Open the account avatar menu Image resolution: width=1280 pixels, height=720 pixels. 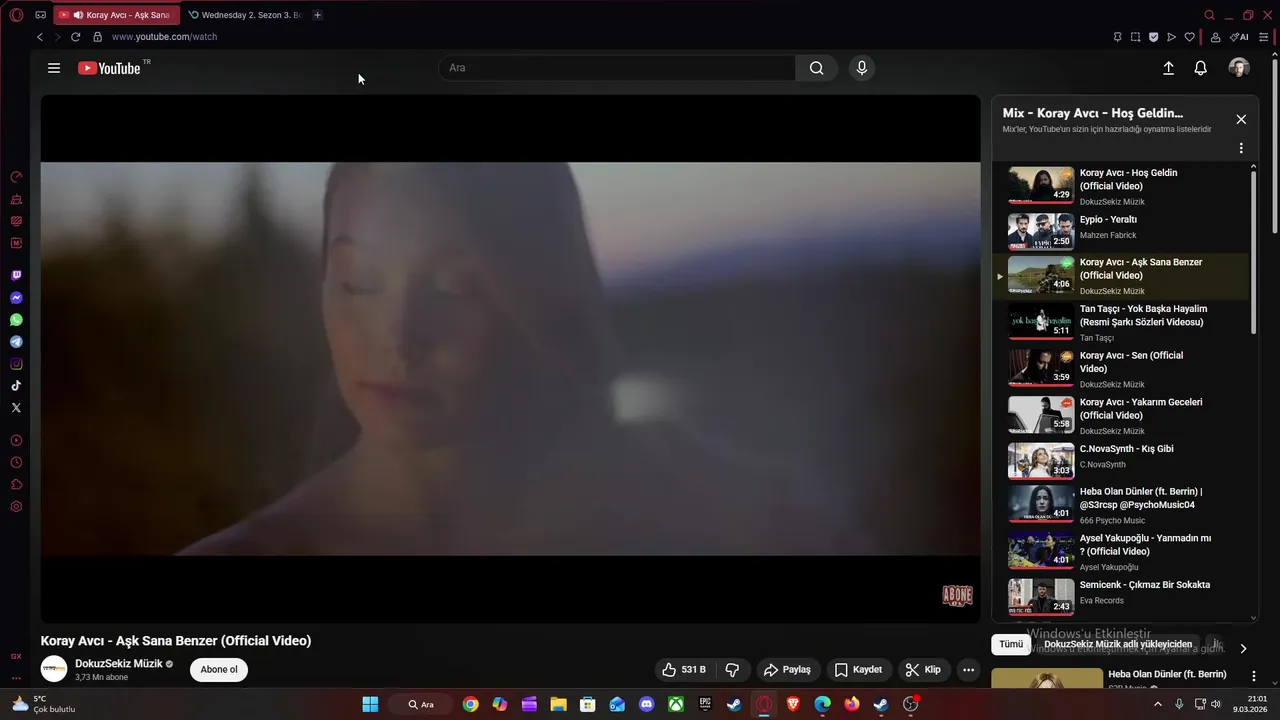click(1239, 68)
